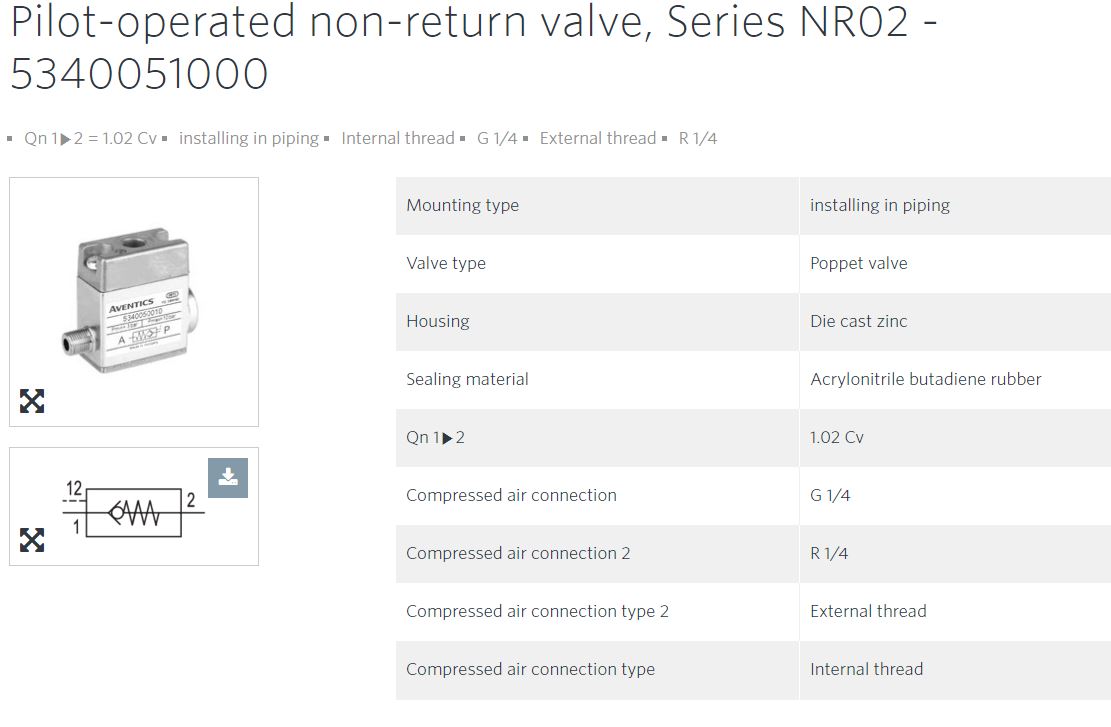
Task: Click the Compressed air connection 2 label
Action: pyautogui.click(x=518, y=553)
